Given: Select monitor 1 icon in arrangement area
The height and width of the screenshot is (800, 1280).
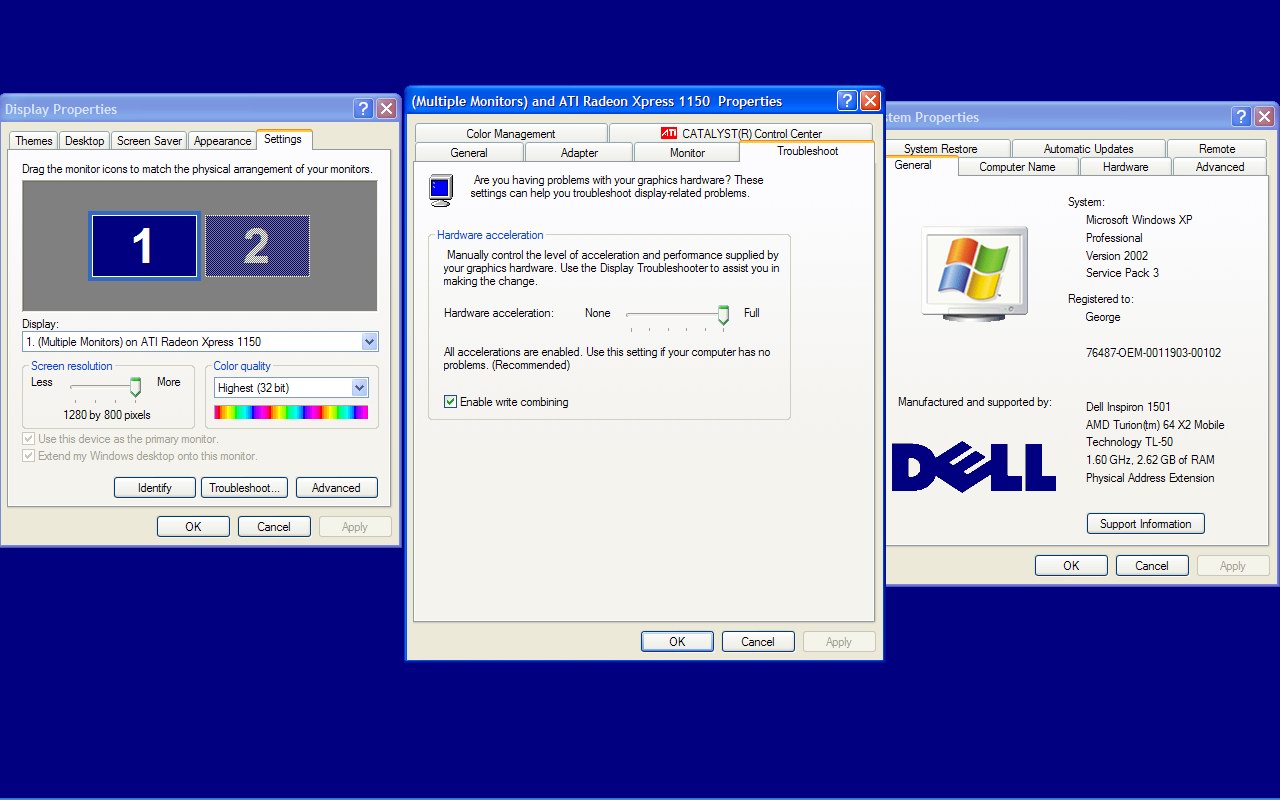Looking at the screenshot, I should tap(144, 246).
